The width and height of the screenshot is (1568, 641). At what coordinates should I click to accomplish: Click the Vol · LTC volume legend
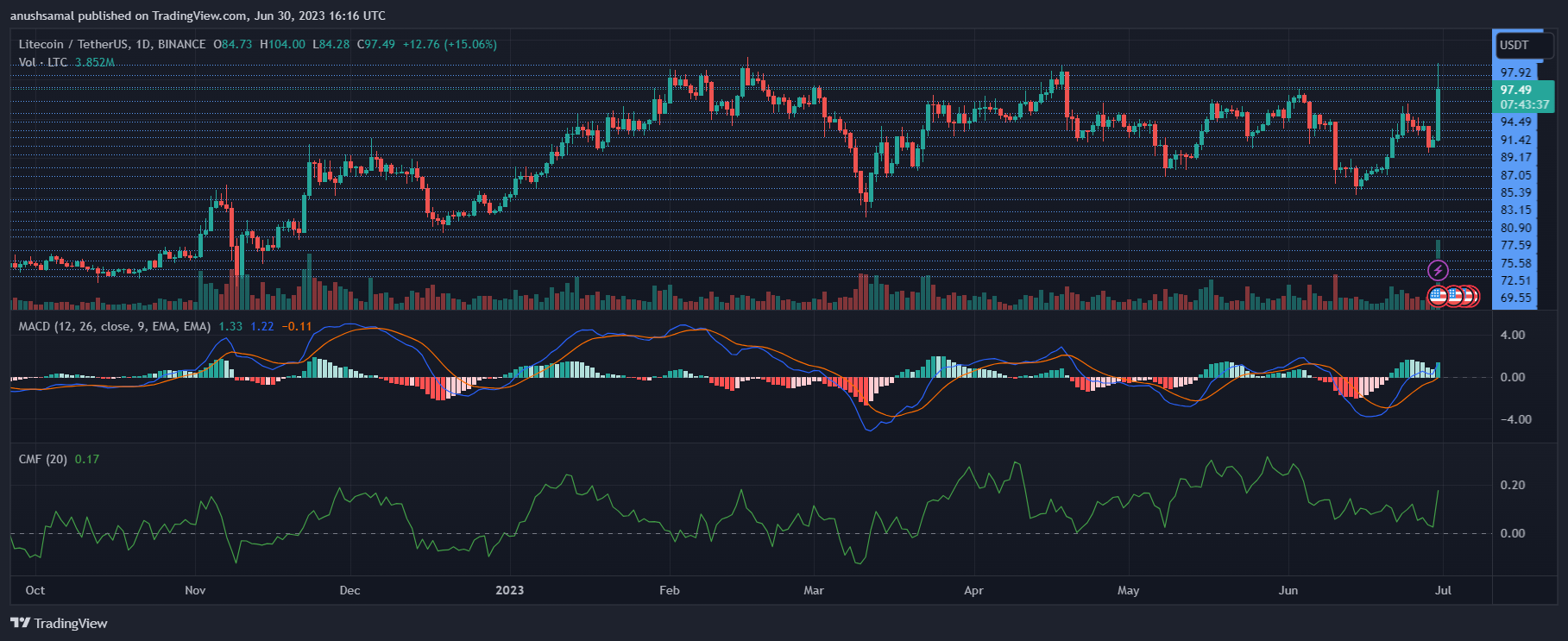43,62
